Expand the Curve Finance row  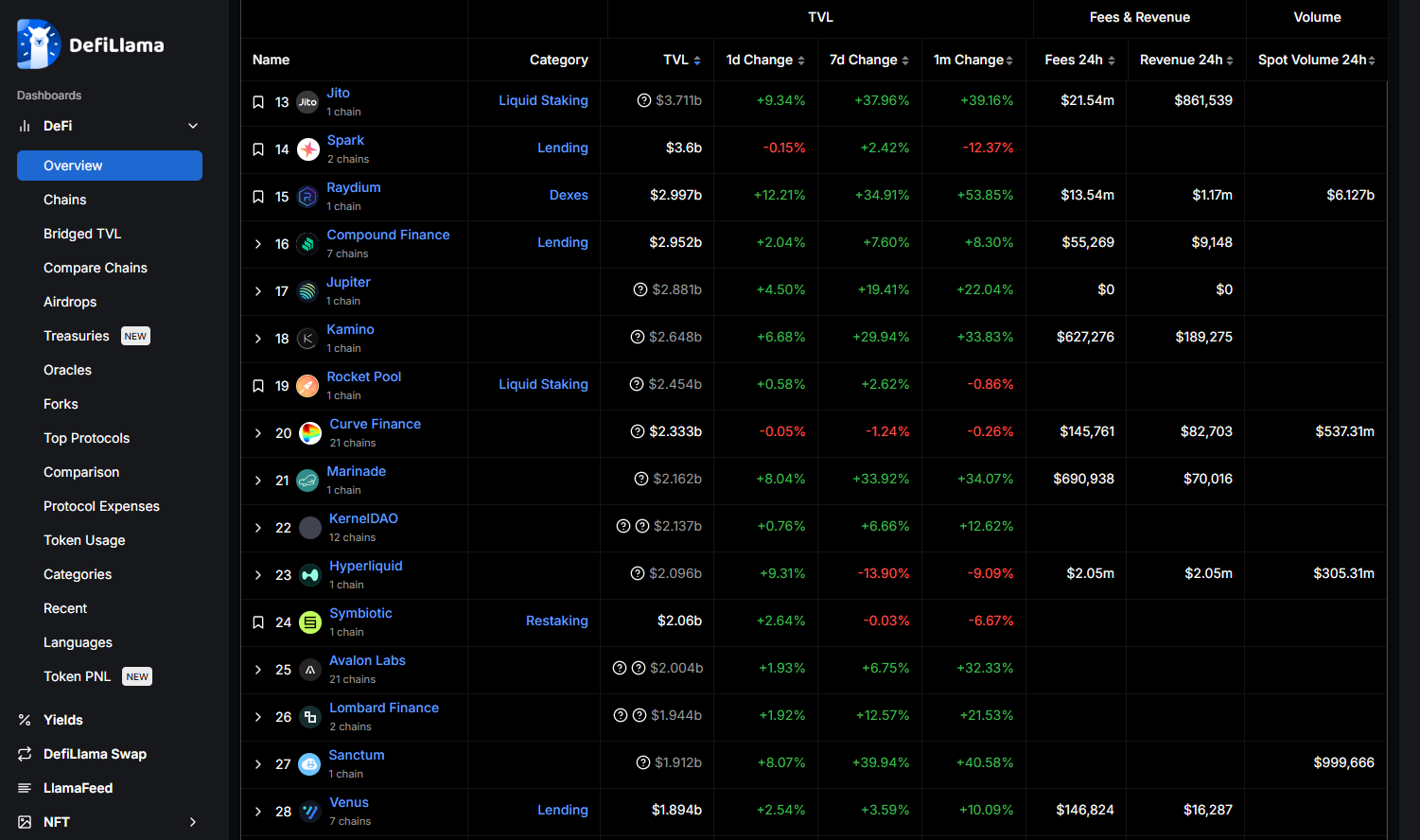tap(258, 433)
